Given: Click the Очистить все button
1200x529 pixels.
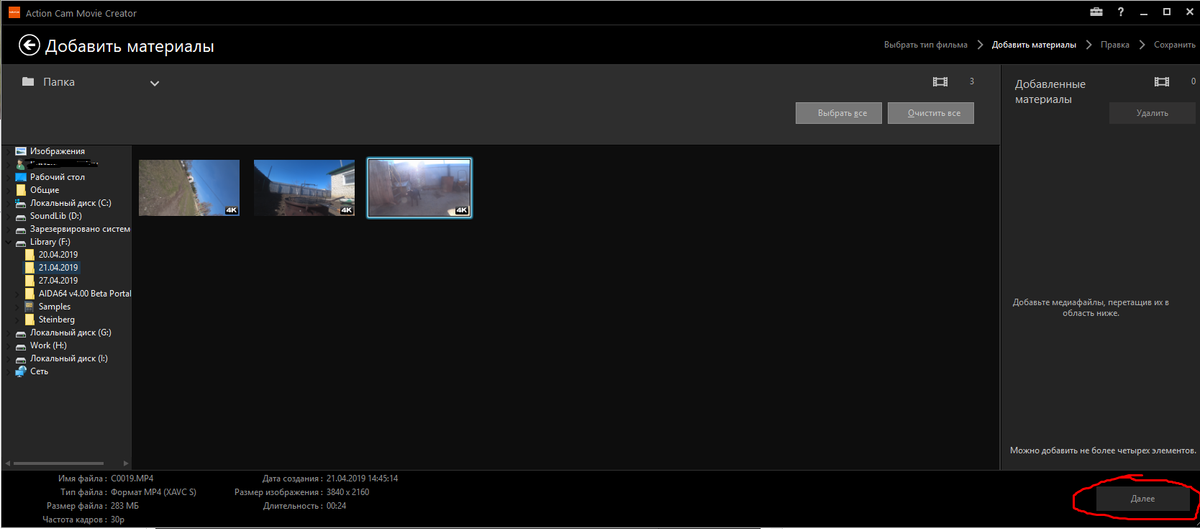Looking at the screenshot, I should [x=931, y=113].
